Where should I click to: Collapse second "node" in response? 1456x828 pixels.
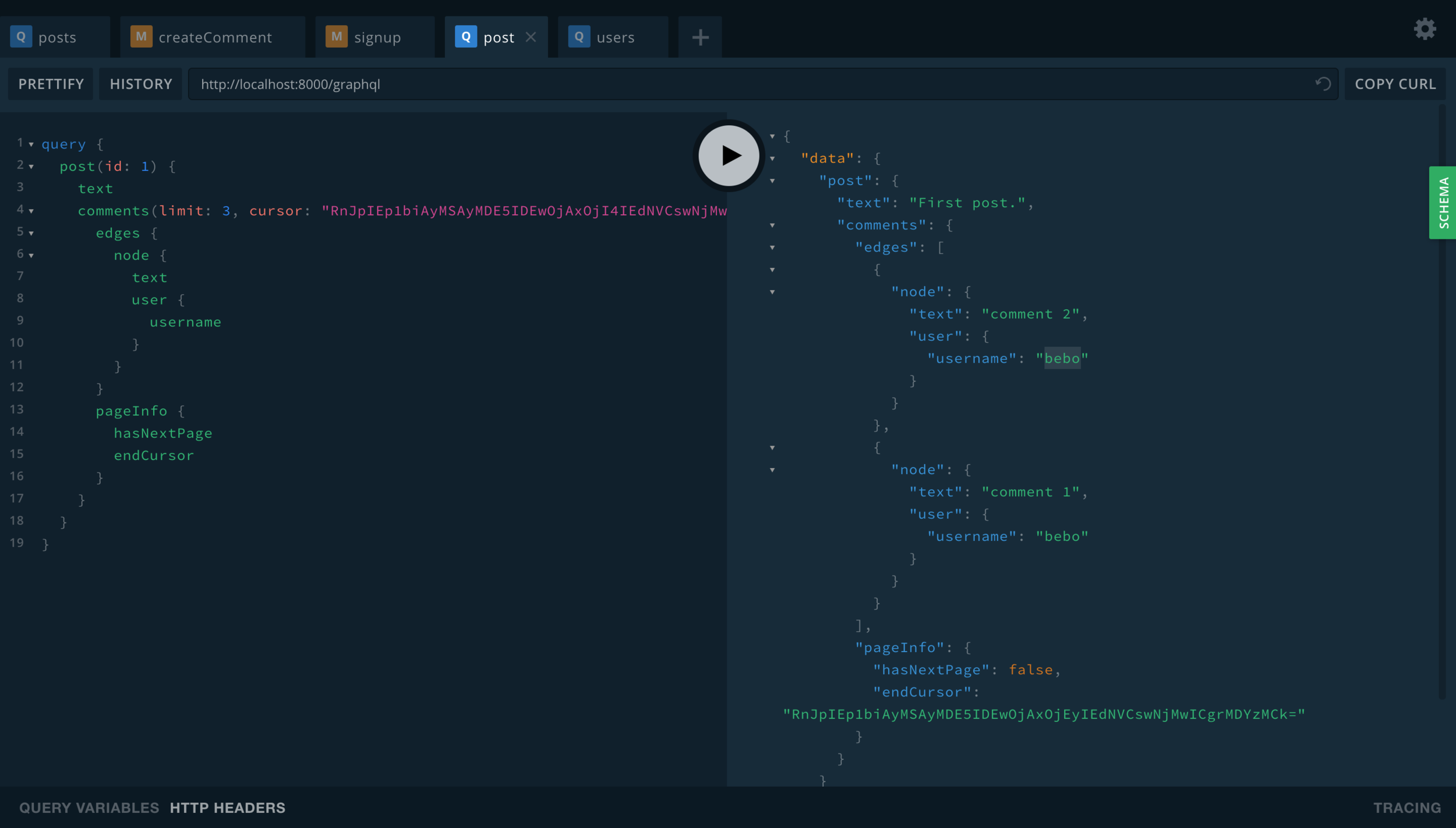[x=772, y=470]
